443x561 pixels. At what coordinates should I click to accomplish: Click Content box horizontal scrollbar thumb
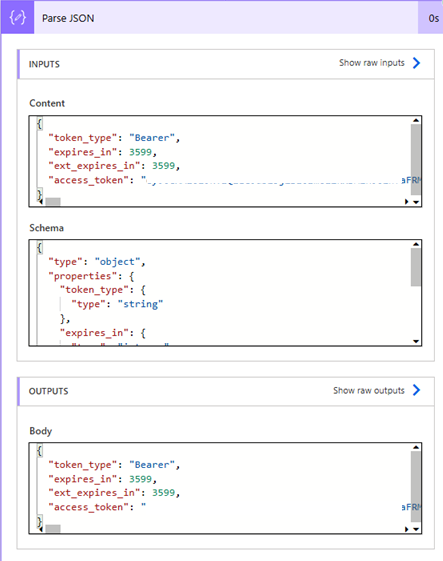point(53,202)
